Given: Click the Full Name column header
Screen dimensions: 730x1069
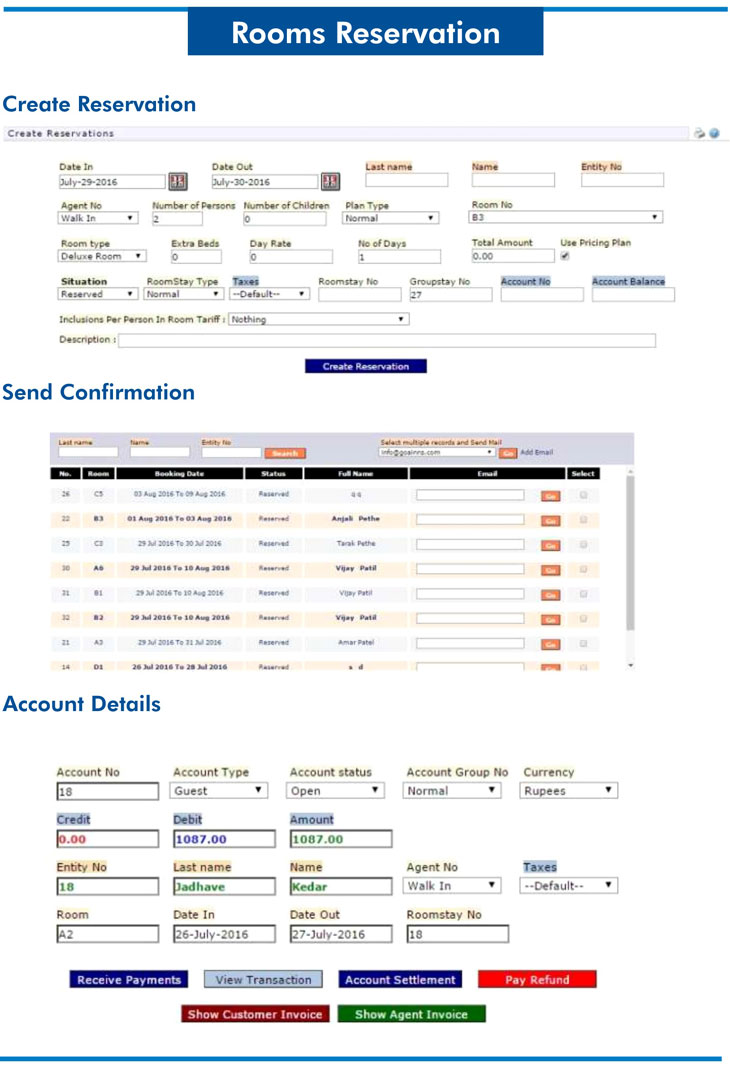Looking at the screenshot, I should (x=356, y=473).
